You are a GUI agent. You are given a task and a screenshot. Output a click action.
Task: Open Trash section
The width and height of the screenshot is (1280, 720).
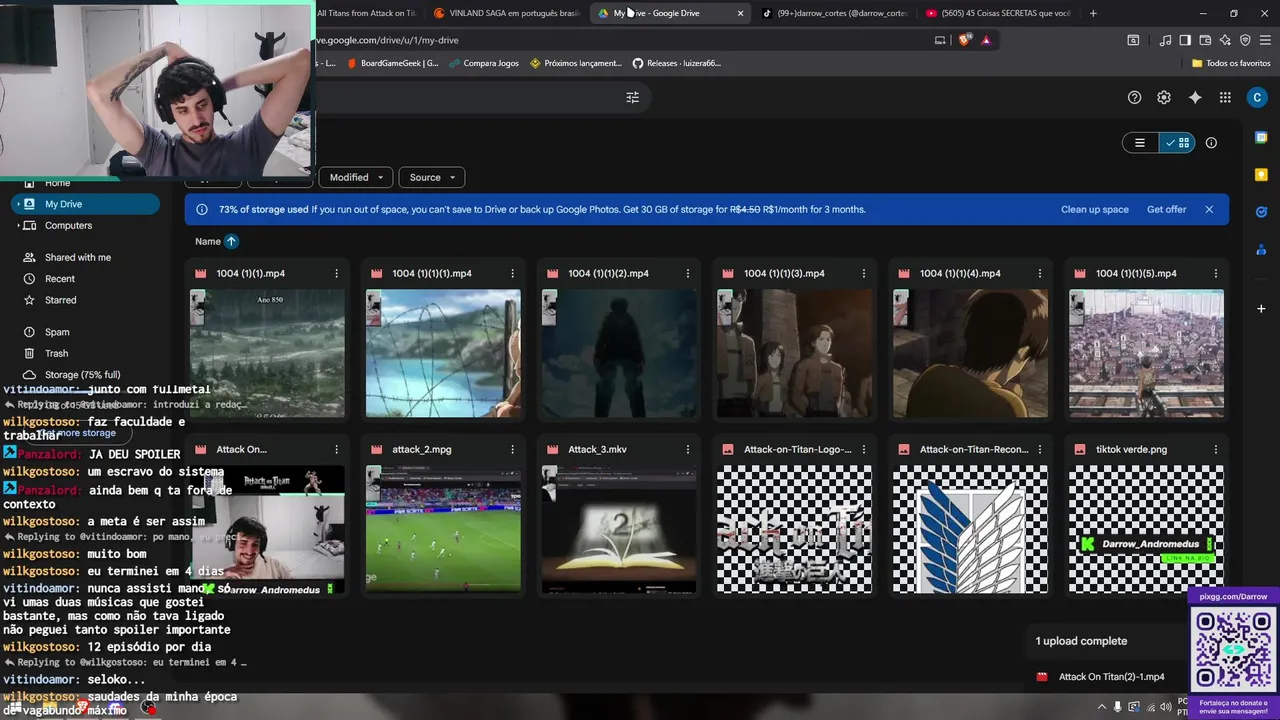point(57,353)
